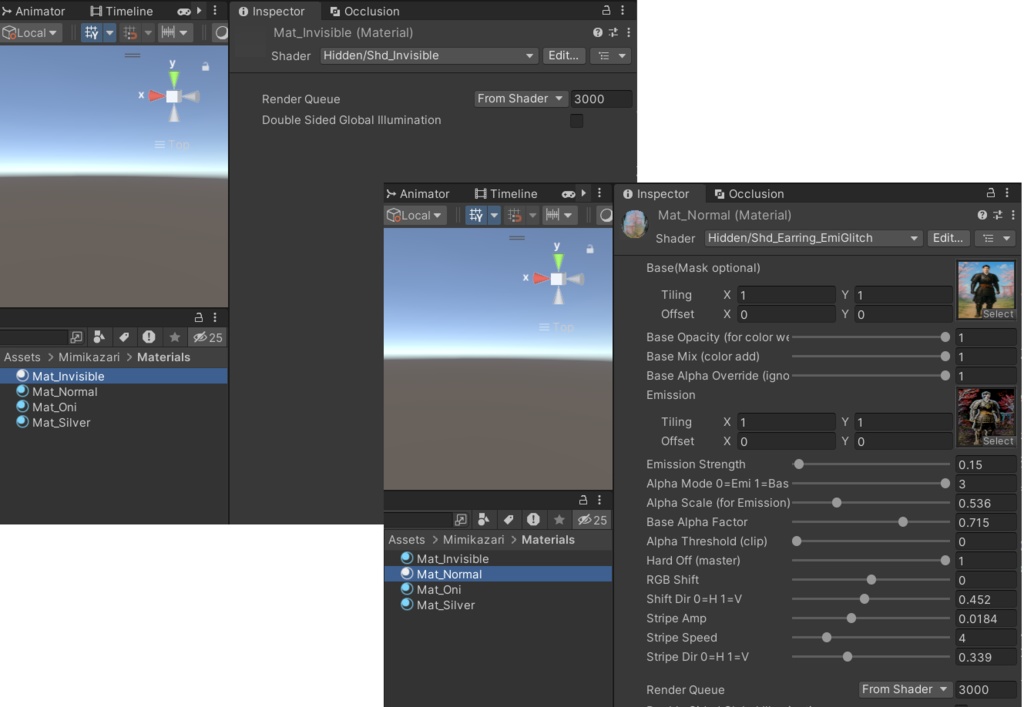Click search by type icon in back Project
Image resolution: width=1024 pixels, height=707 pixels.
(99, 337)
